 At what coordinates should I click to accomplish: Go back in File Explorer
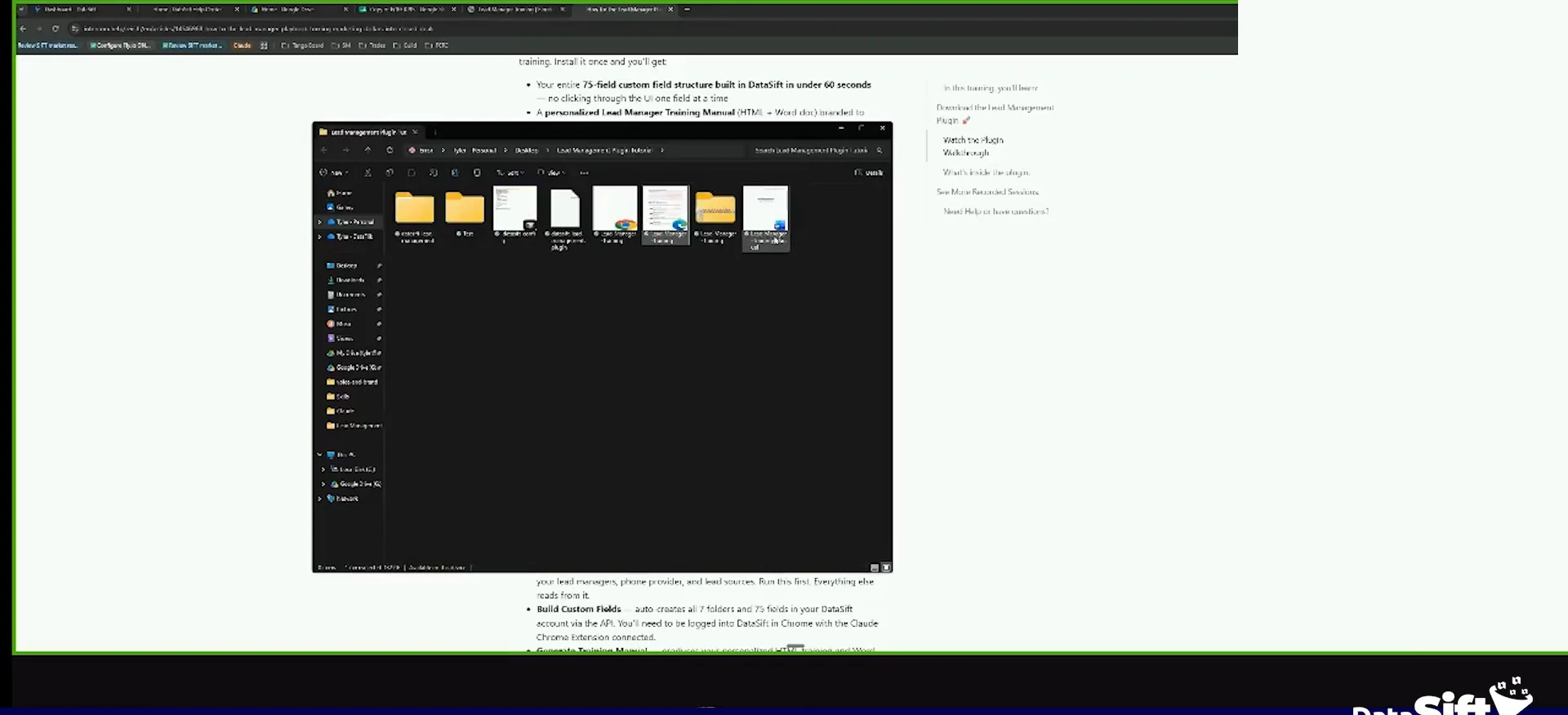point(324,150)
